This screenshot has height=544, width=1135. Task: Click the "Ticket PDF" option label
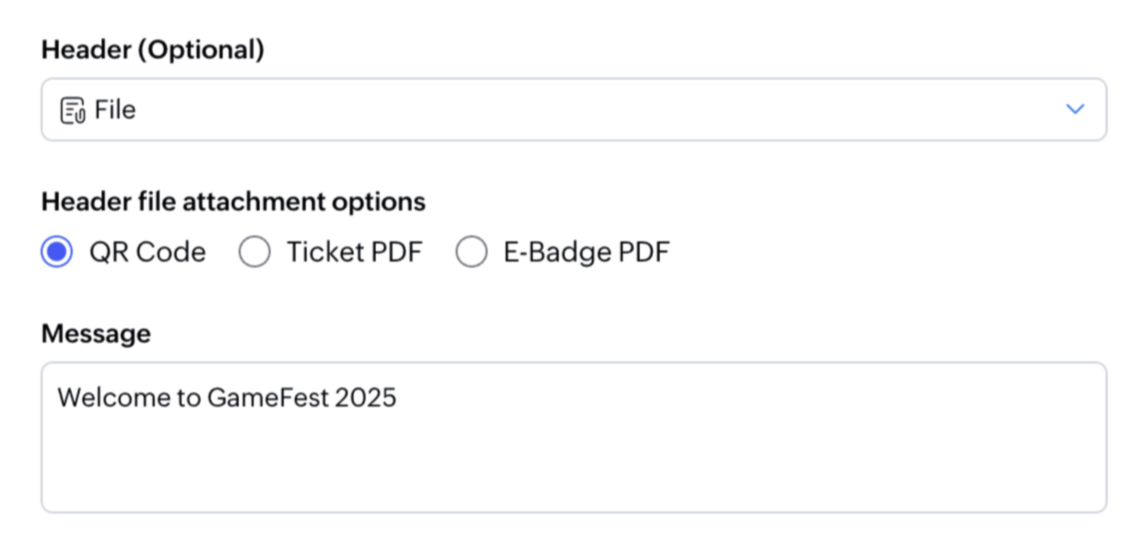(354, 253)
